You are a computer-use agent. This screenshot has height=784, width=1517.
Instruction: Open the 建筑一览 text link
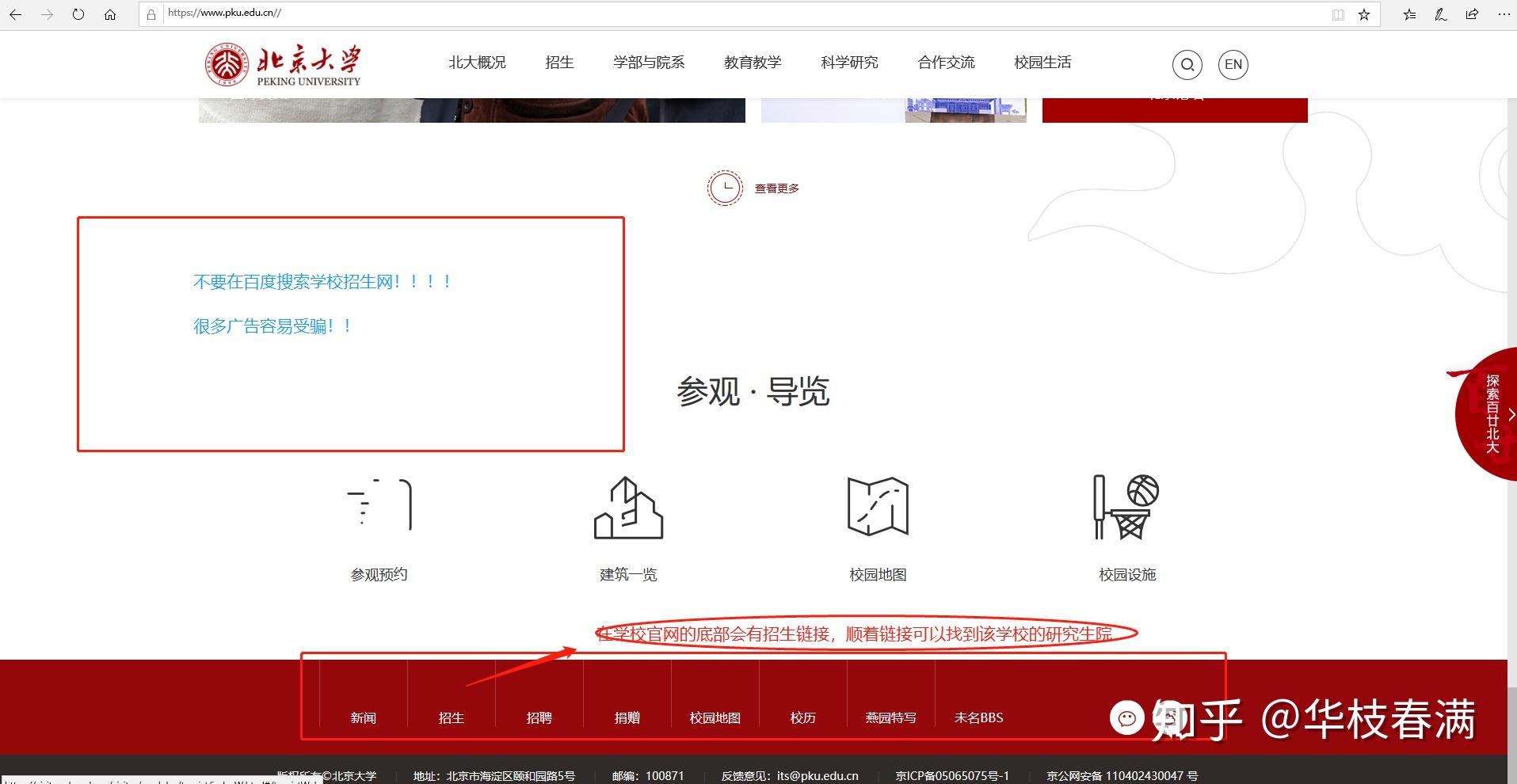(628, 575)
